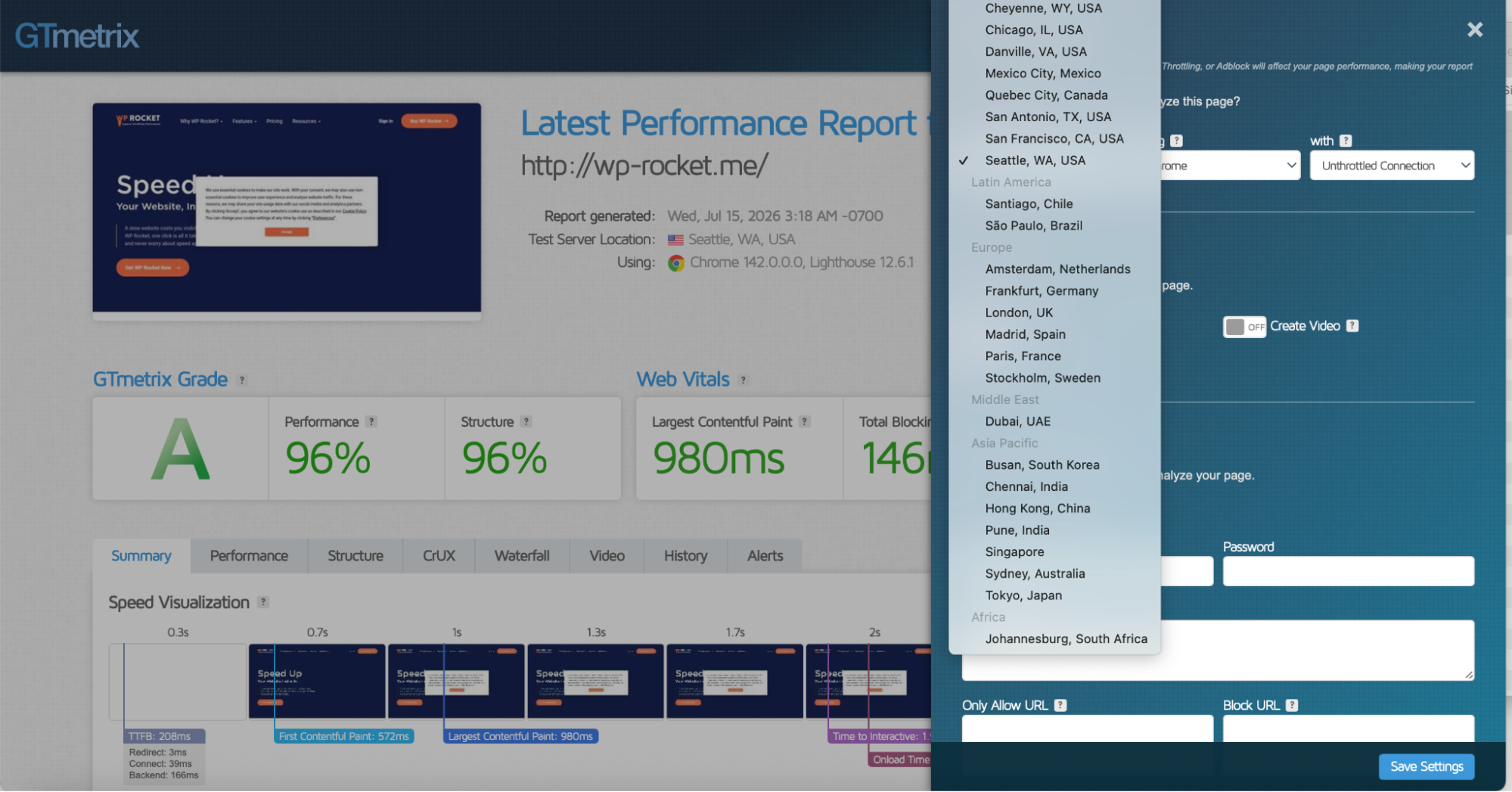
Task: Open help for GTmetrix Grade
Action: [x=242, y=380]
